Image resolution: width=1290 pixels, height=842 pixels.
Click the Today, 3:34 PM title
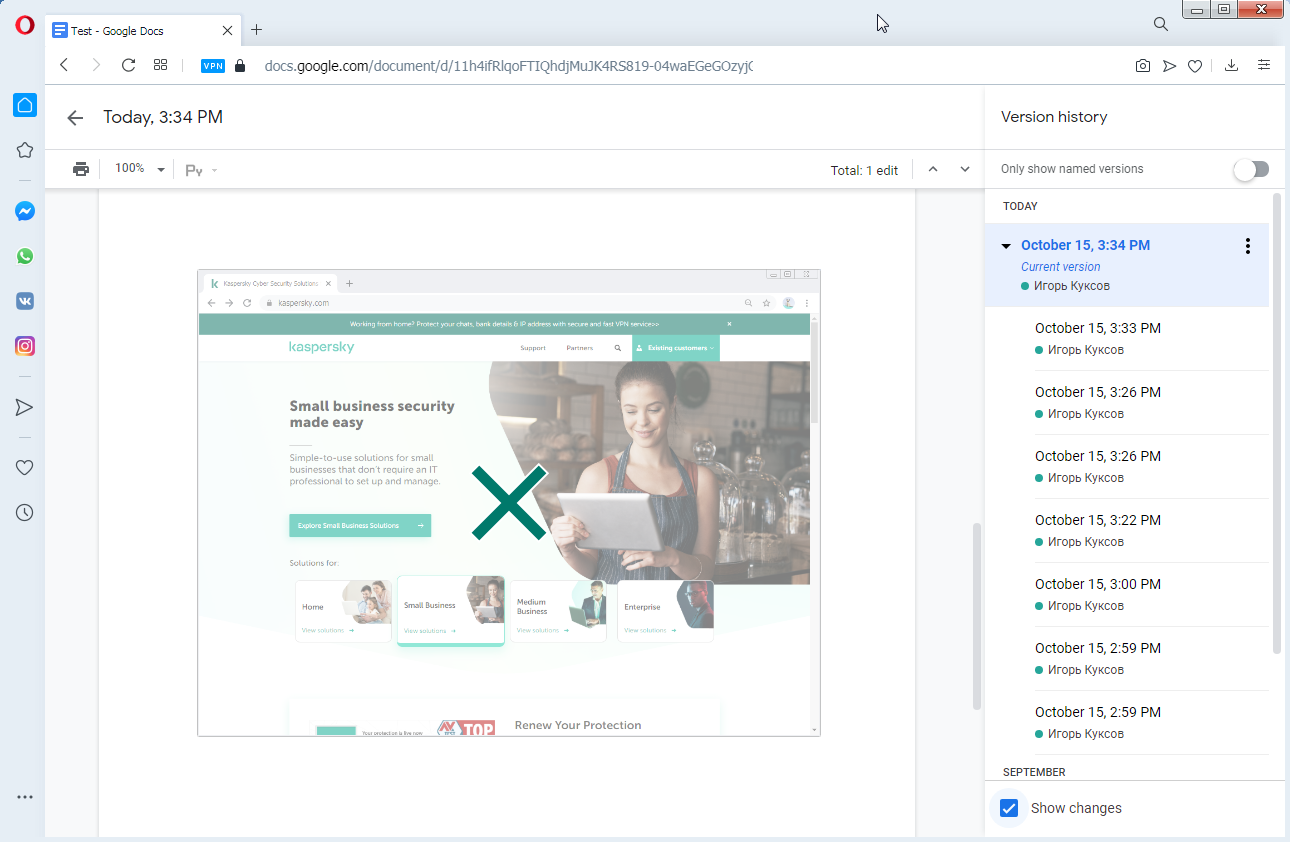tap(163, 118)
